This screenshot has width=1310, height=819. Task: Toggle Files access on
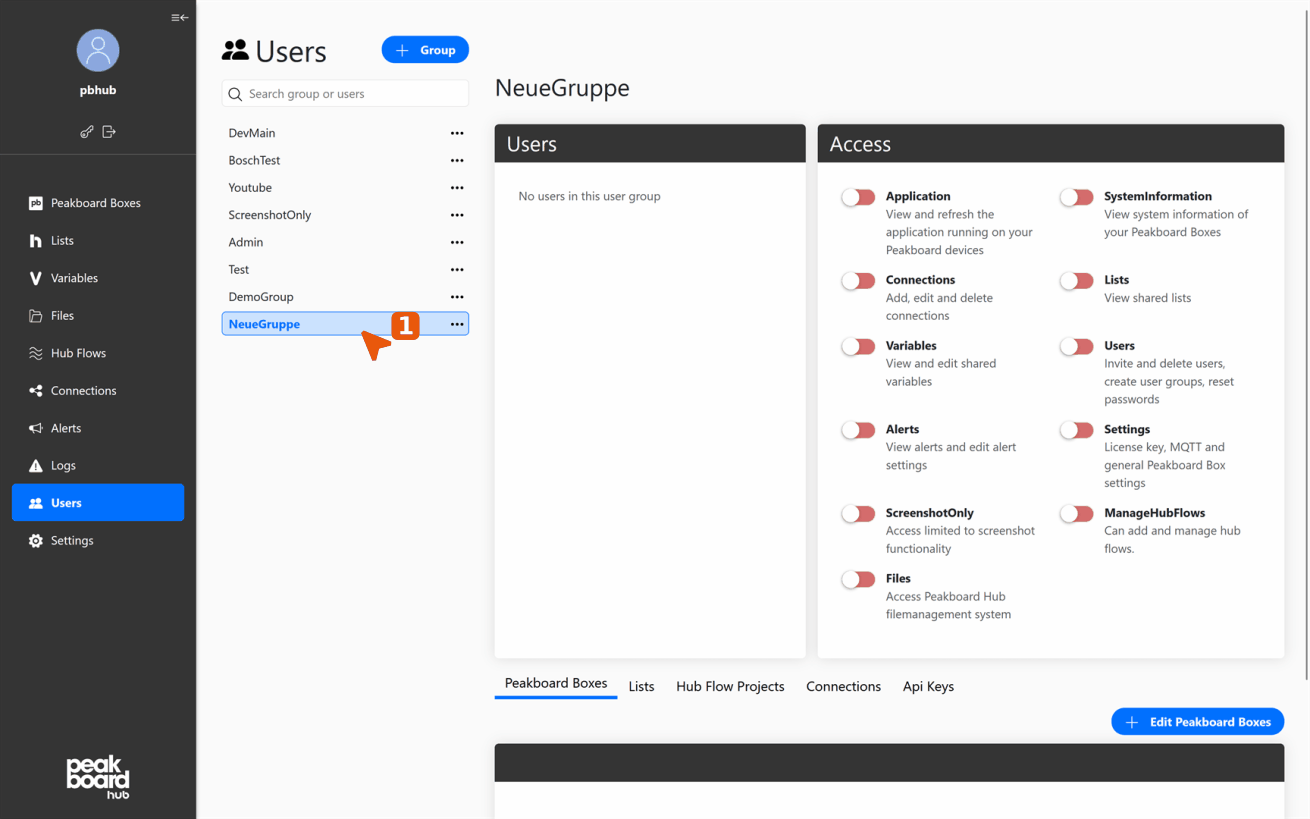coord(857,579)
